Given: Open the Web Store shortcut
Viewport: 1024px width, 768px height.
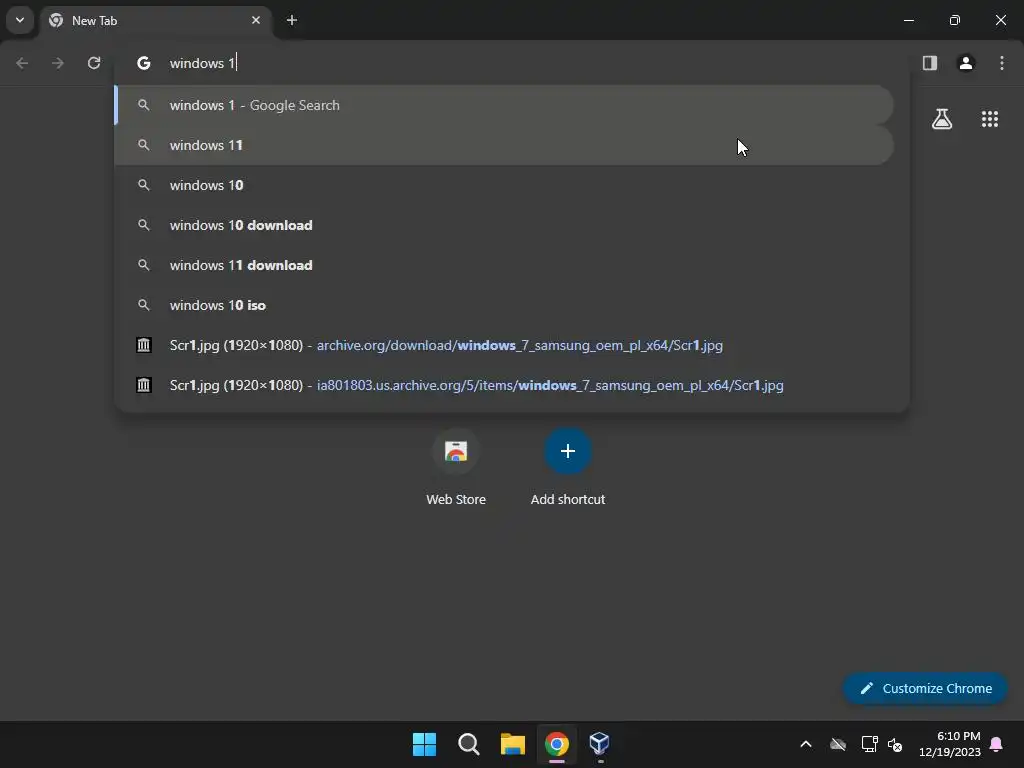Looking at the screenshot, I should pos(456,467).
